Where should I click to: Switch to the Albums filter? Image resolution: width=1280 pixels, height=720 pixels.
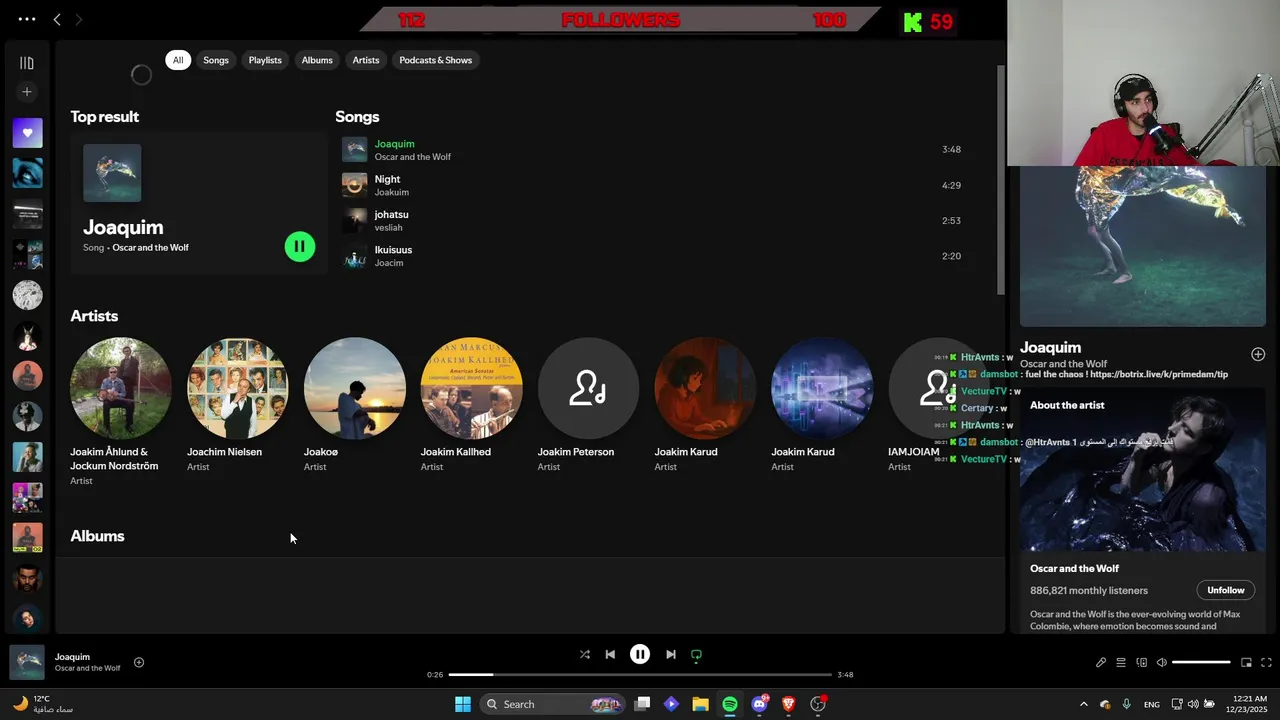tap(317, 60)
